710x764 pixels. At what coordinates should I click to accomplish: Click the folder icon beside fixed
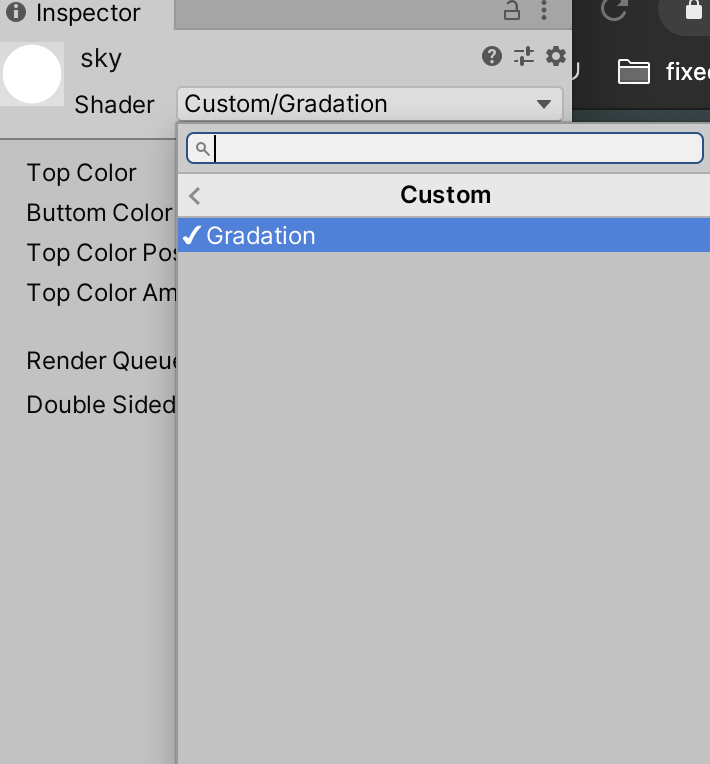point(634,71)
